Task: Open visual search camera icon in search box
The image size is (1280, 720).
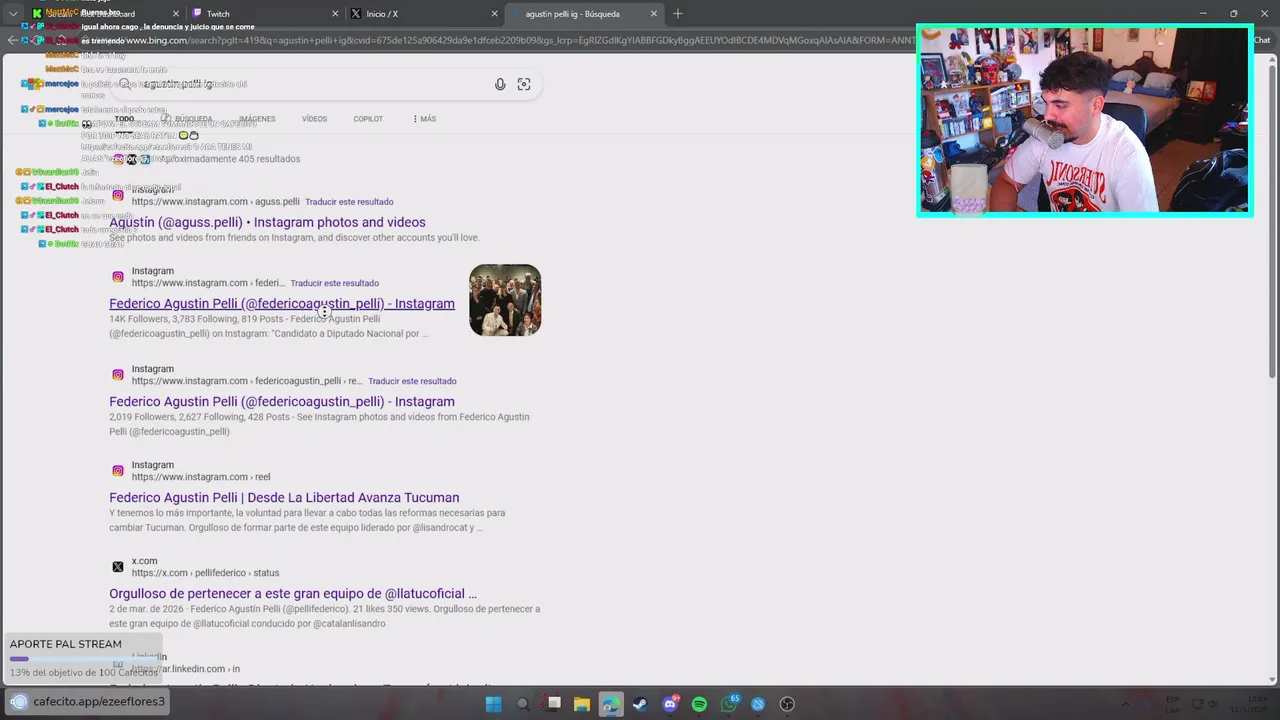Action: [524, 85]
